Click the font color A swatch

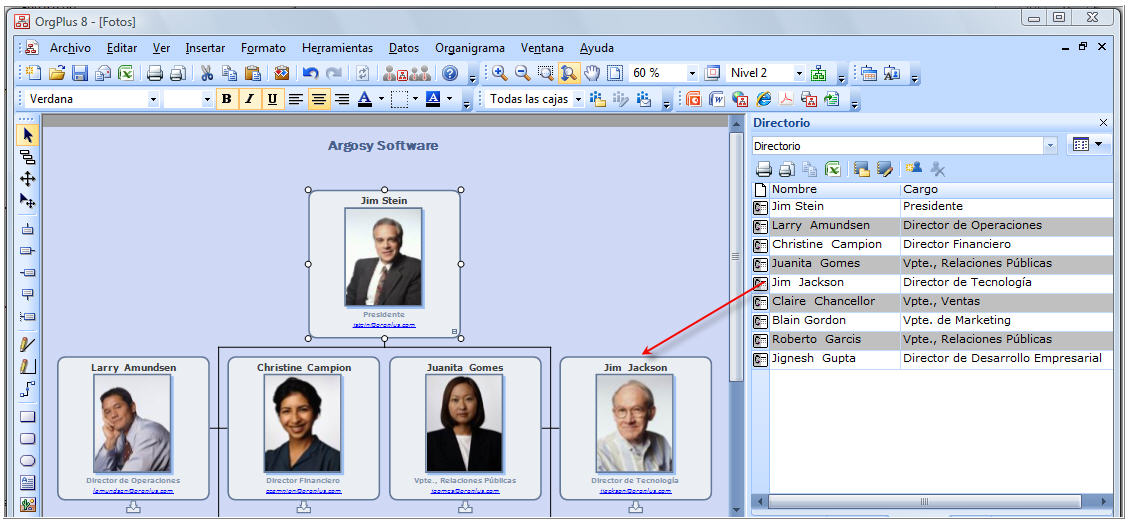[365, 99]
